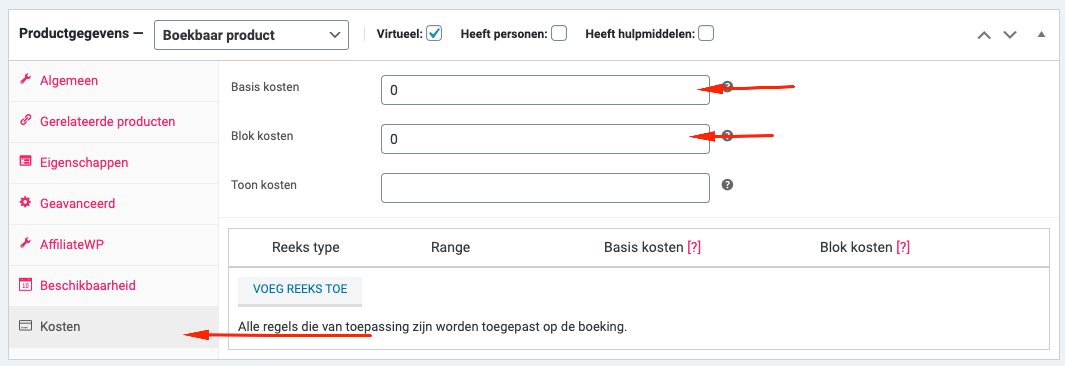Click the help icon beside Toon kosten
1065x366 pixels.
(727, 184)
